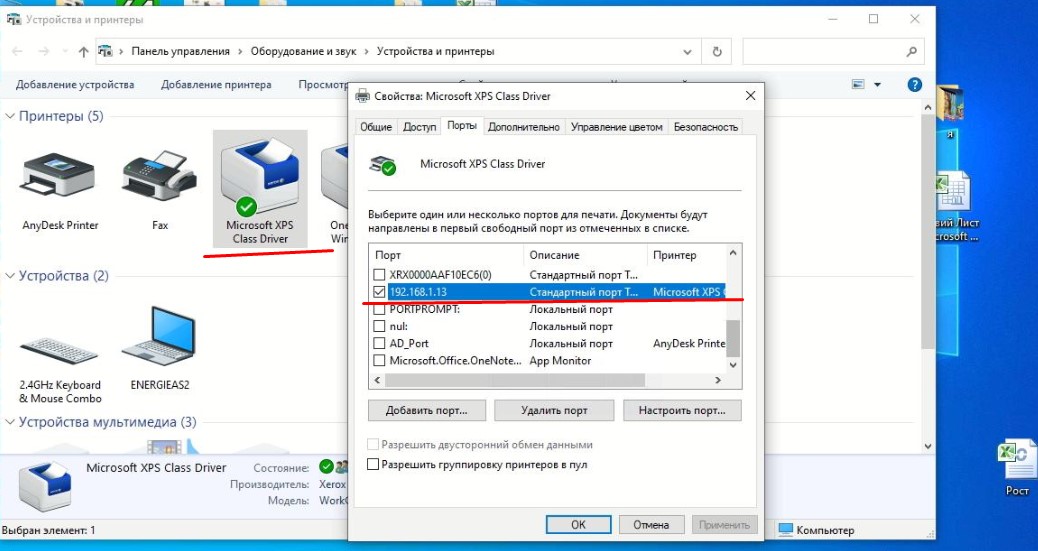This screenshot has height=551, width=1038.
Task: Collapse the Принтеры (5) group
Action: (x=10, y=117)
